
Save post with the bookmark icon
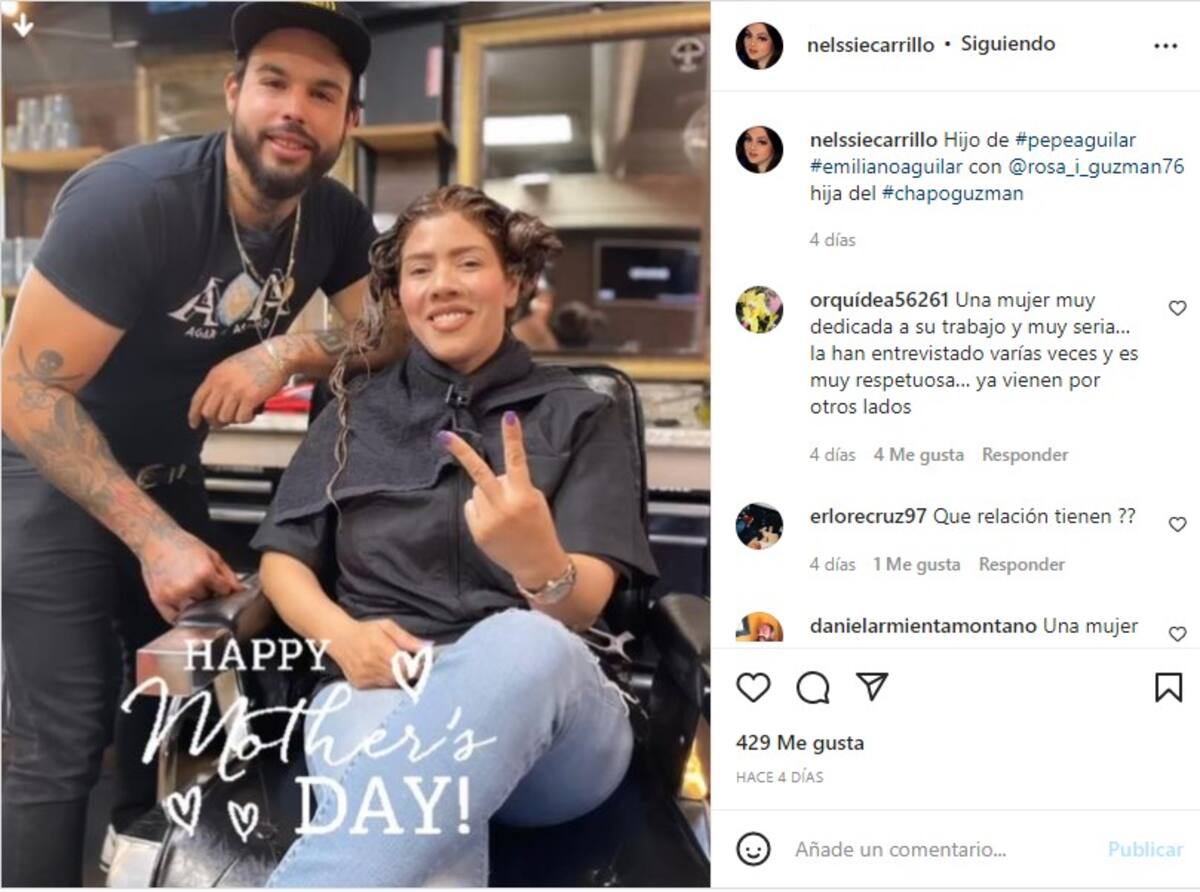click(1168, 687)
